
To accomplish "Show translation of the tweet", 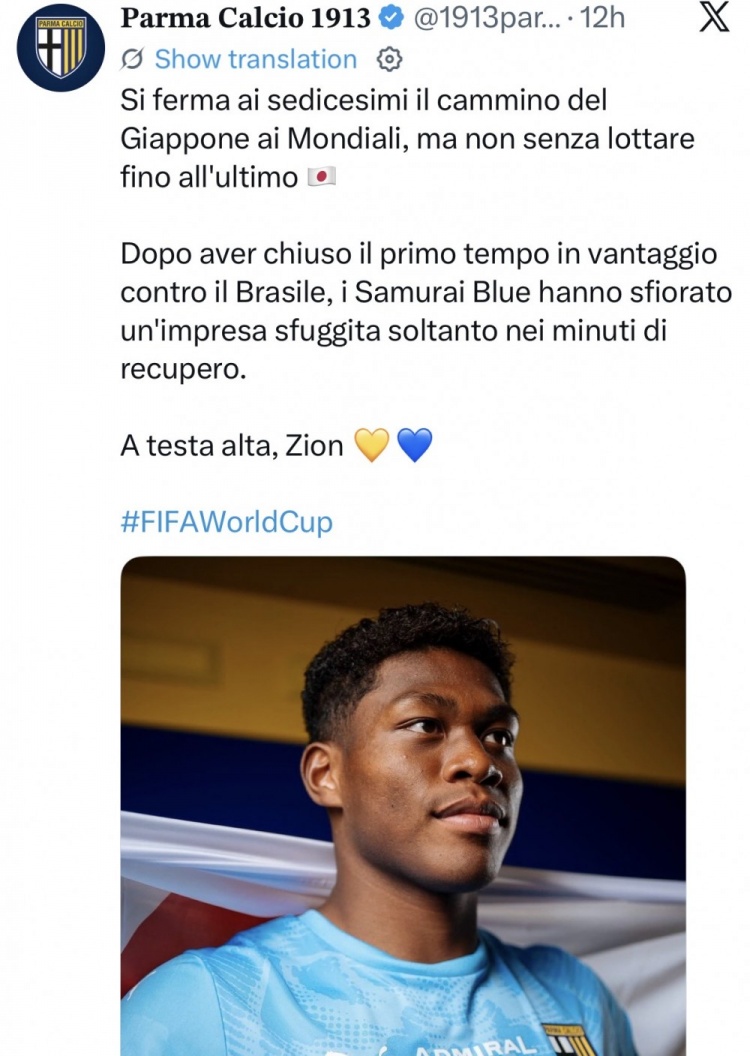I will click(255, 60).
